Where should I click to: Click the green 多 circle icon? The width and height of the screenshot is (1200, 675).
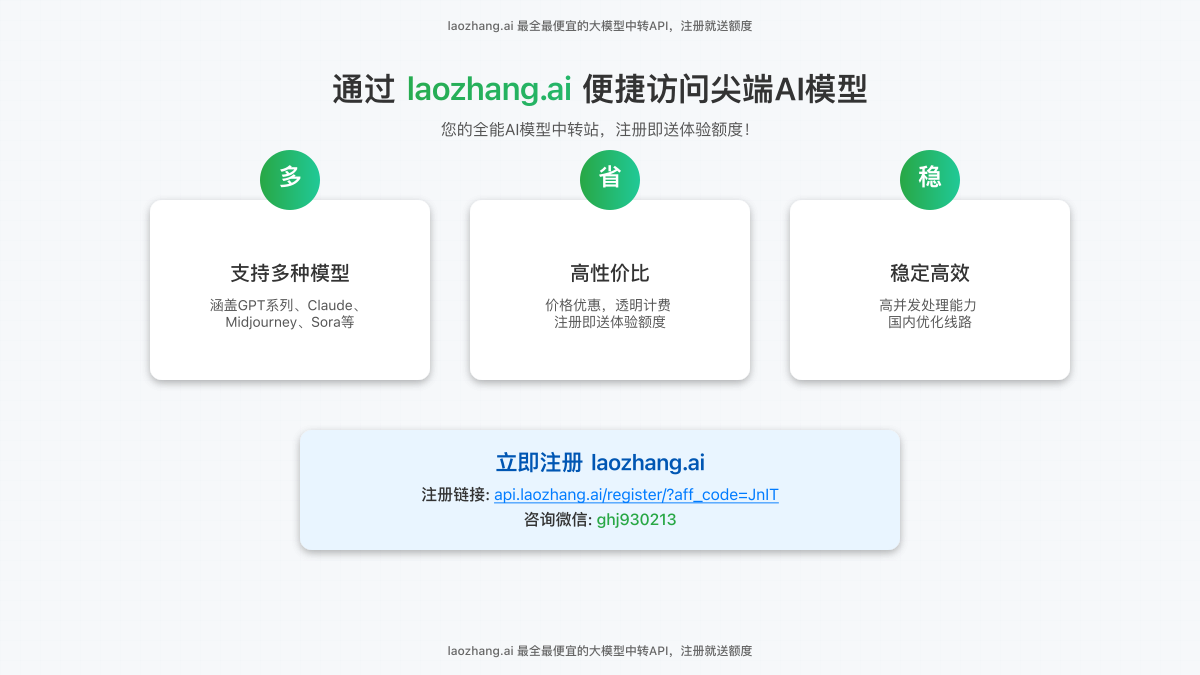point(290,180)
